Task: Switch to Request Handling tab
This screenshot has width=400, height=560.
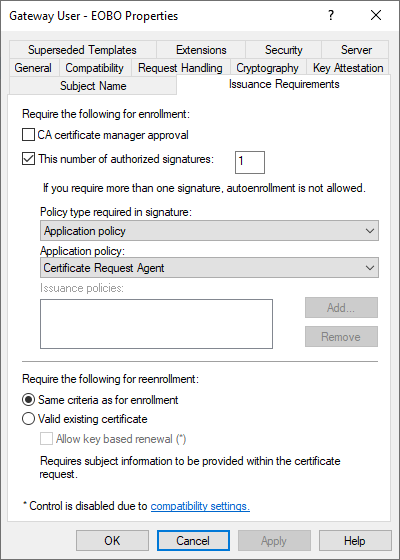Action: tap(180, 68)
